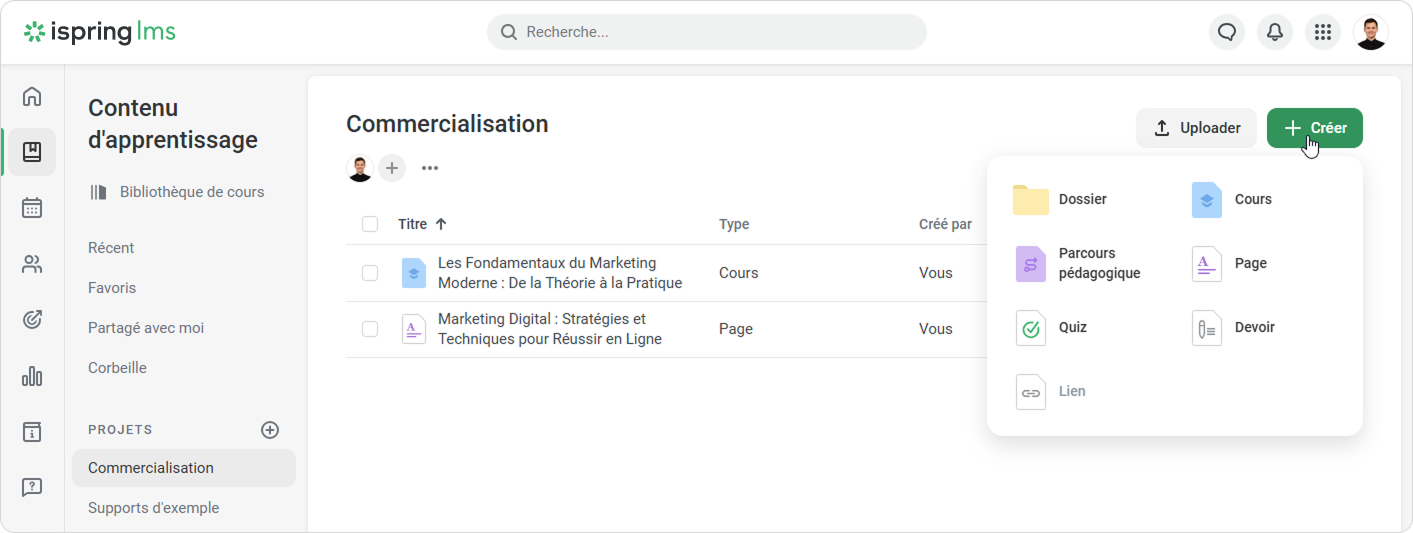This screenshot has width=1413, height=533.
Task: Toggle the select-all checkbox in table header
Action: 370,224
